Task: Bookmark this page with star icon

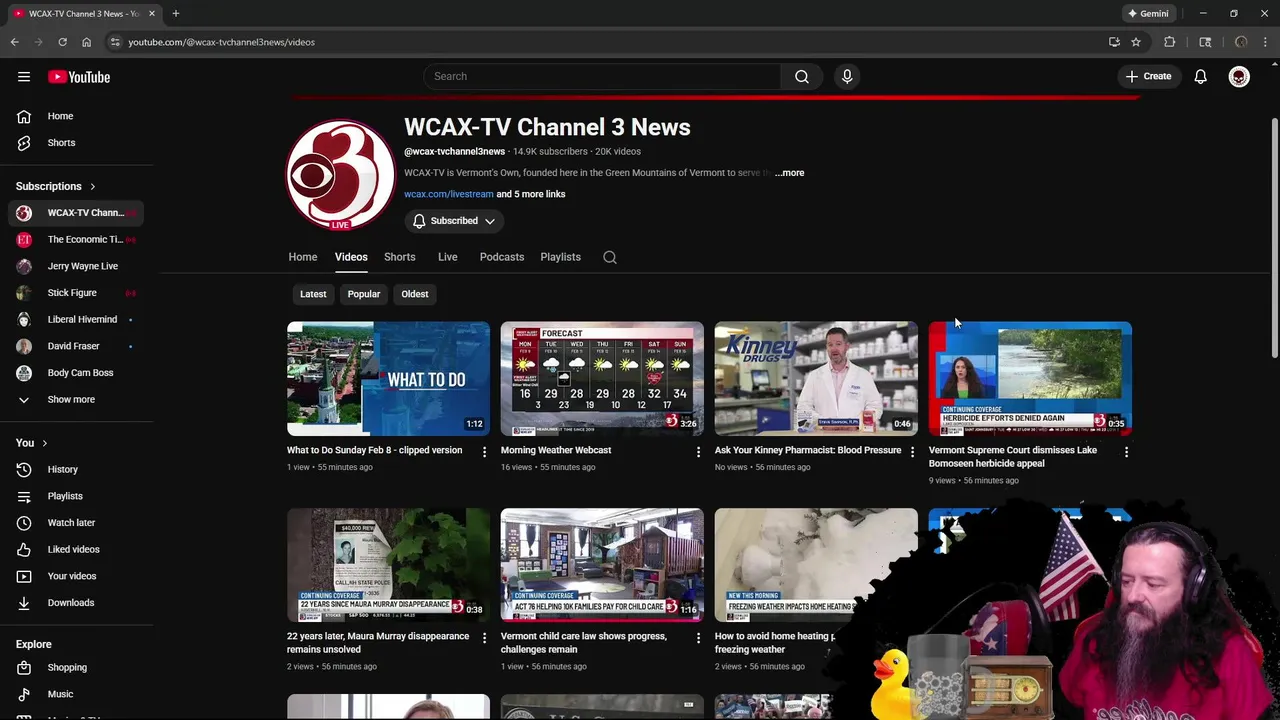Action: pyautogui.click(x=1136, y=42)
